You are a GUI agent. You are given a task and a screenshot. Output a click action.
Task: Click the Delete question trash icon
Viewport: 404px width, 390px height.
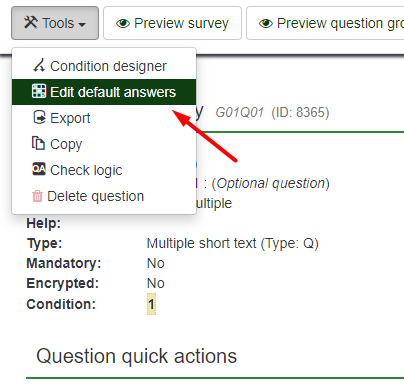click(37, 196)
